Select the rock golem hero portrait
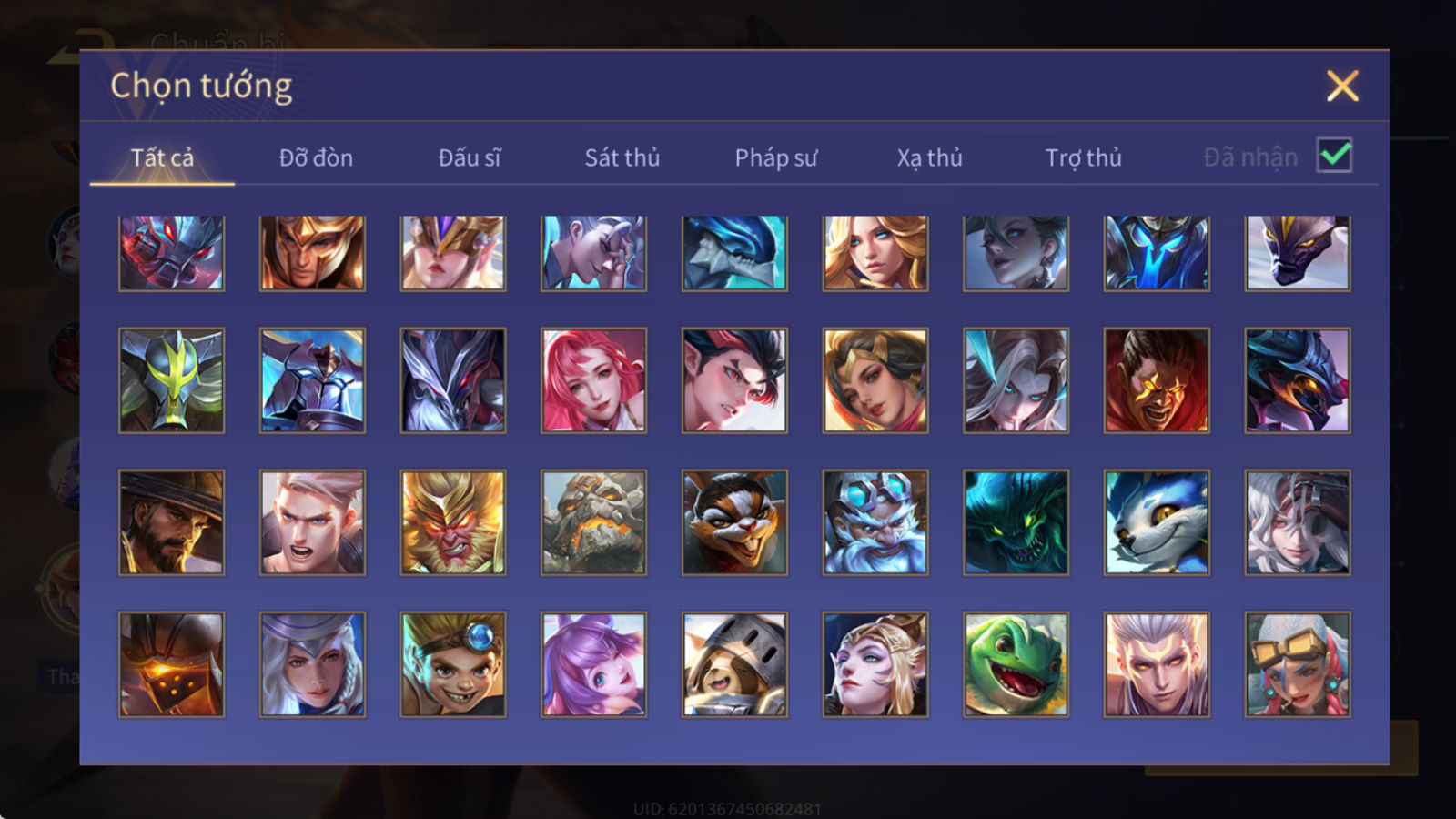The height and width of the screenshot is (819, 1456). tap(593, 522)
